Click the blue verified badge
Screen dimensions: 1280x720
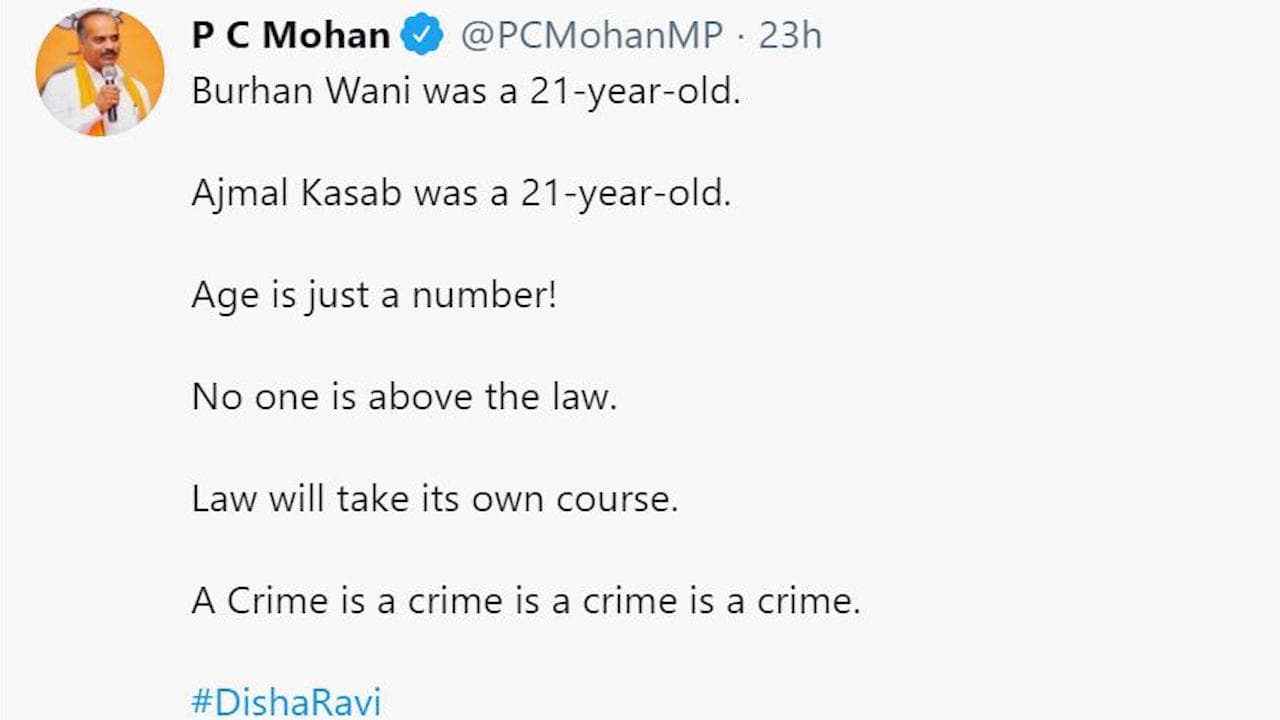(x=421, y=36)
